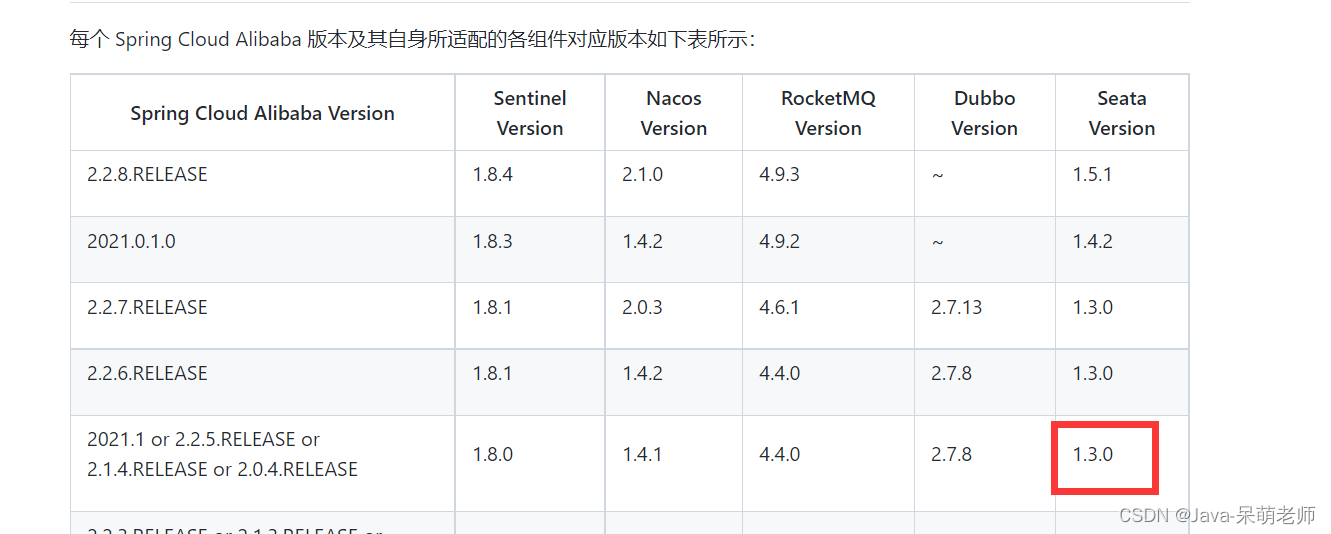Select the Sentinel Version header cell
This screenshot has width=1331, height=534.
click(530, 113)
